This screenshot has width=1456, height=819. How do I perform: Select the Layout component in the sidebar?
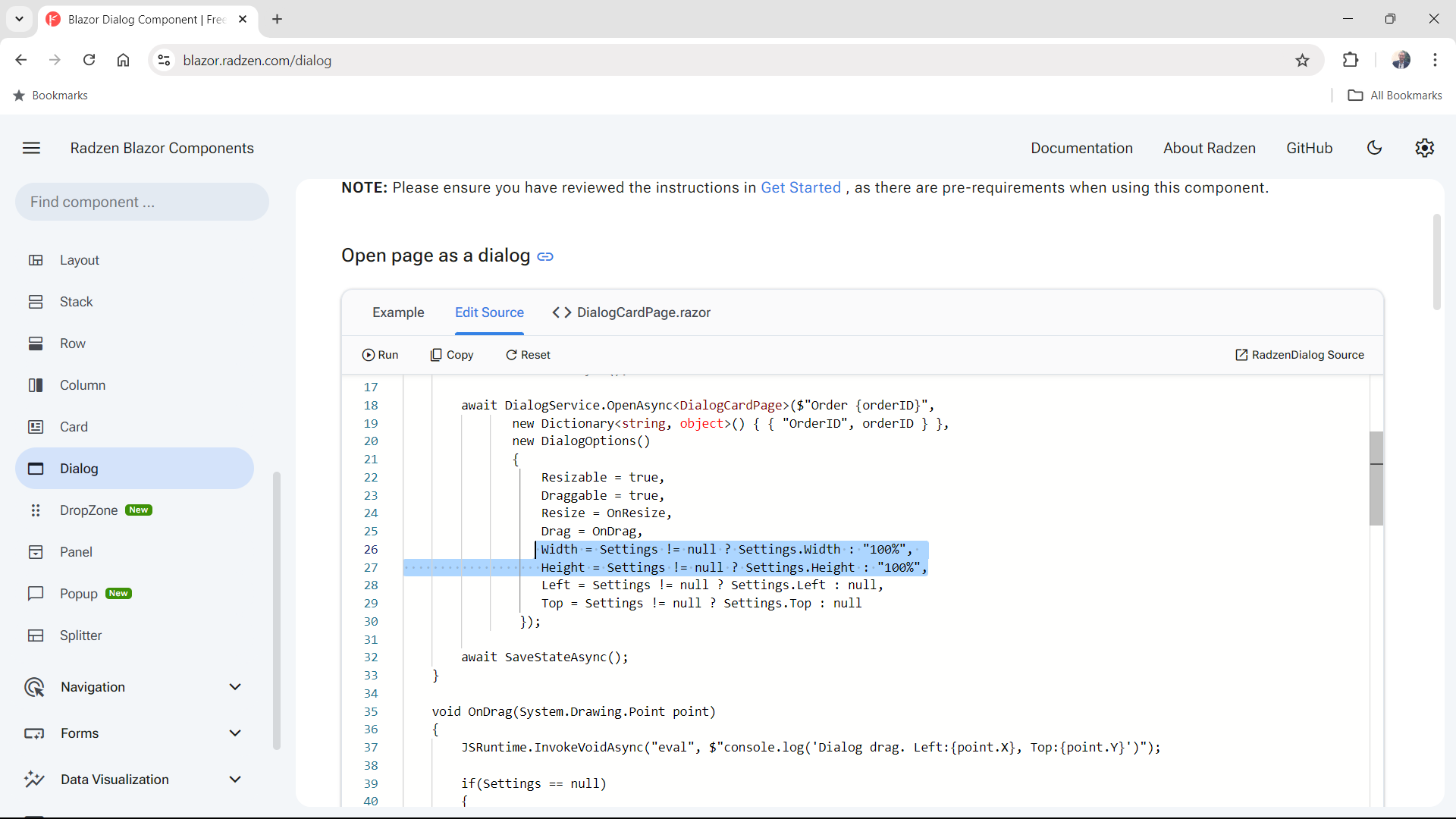click(80, 259)
